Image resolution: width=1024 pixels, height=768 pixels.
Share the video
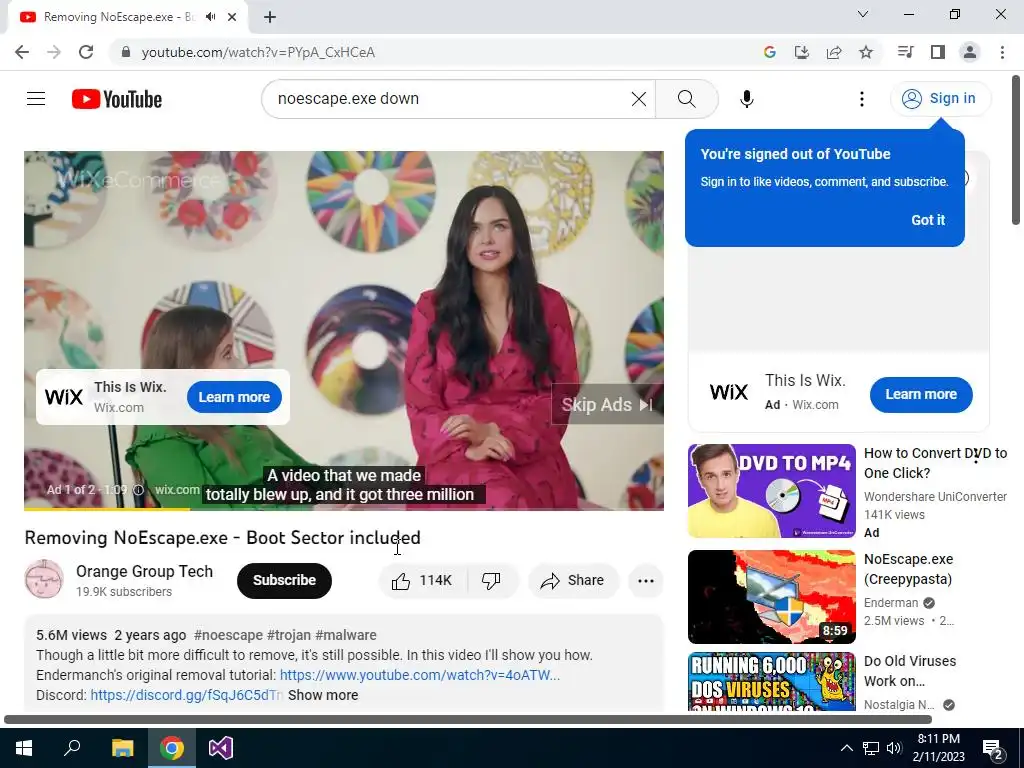click(573, 581)
